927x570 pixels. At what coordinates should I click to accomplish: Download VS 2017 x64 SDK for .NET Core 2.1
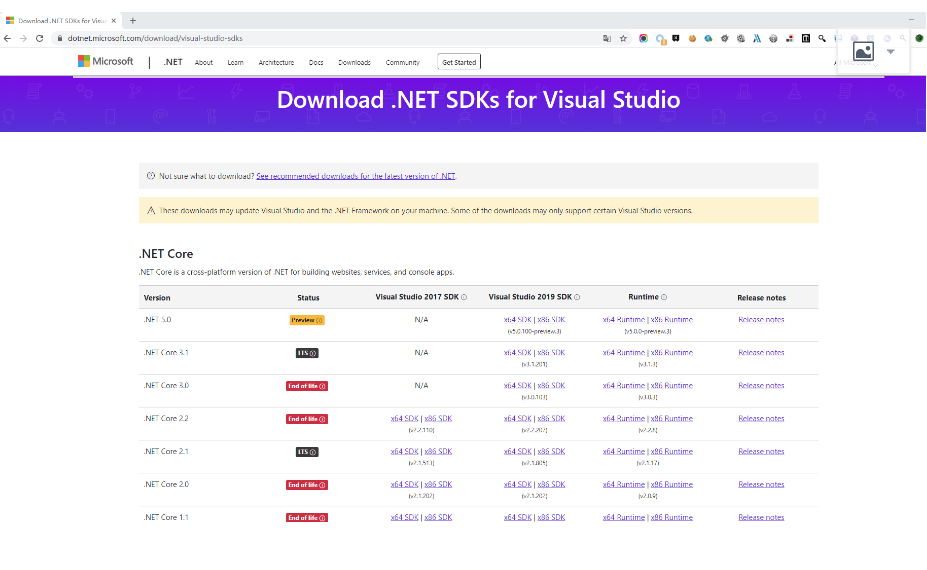pos(404,452)
